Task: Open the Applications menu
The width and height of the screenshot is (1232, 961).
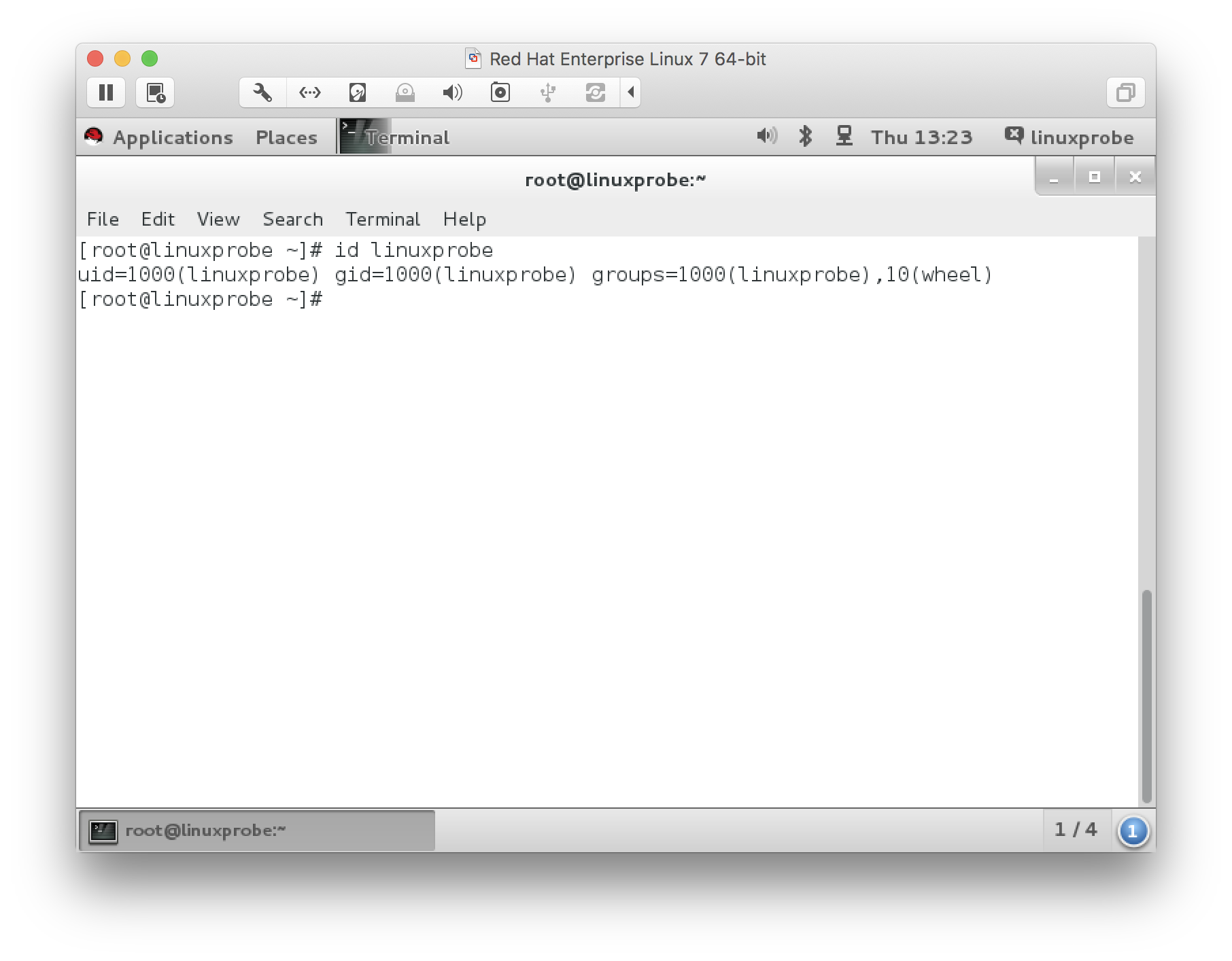Action: pyautogui.click(x=173, y=137)
